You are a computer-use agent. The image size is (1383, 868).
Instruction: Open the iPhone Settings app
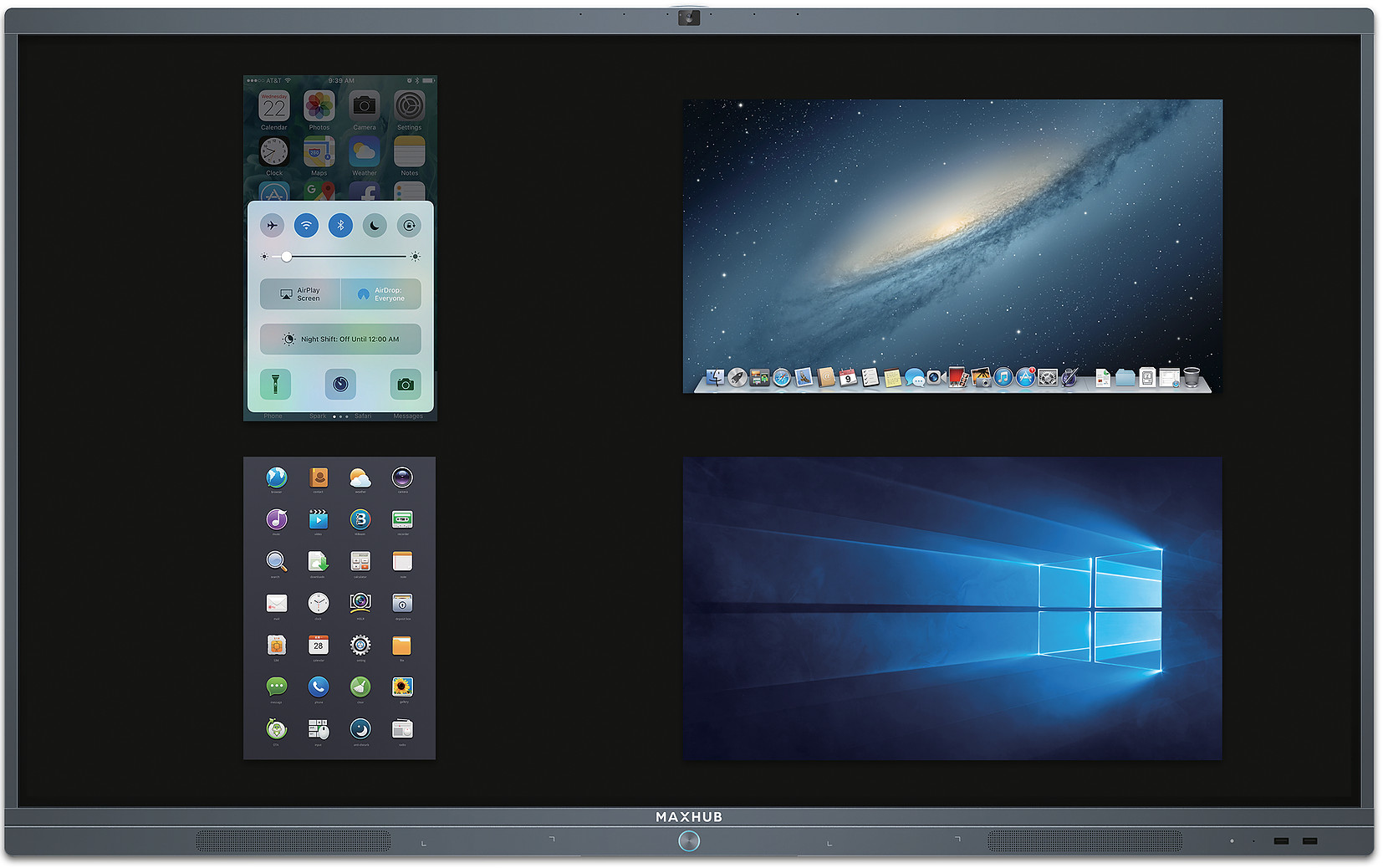point(409,106)
